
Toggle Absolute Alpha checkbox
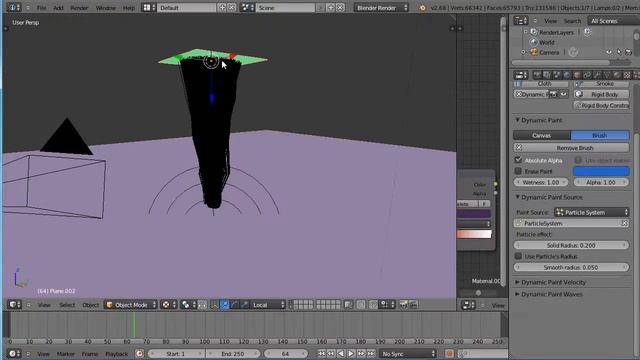(518, 160)
